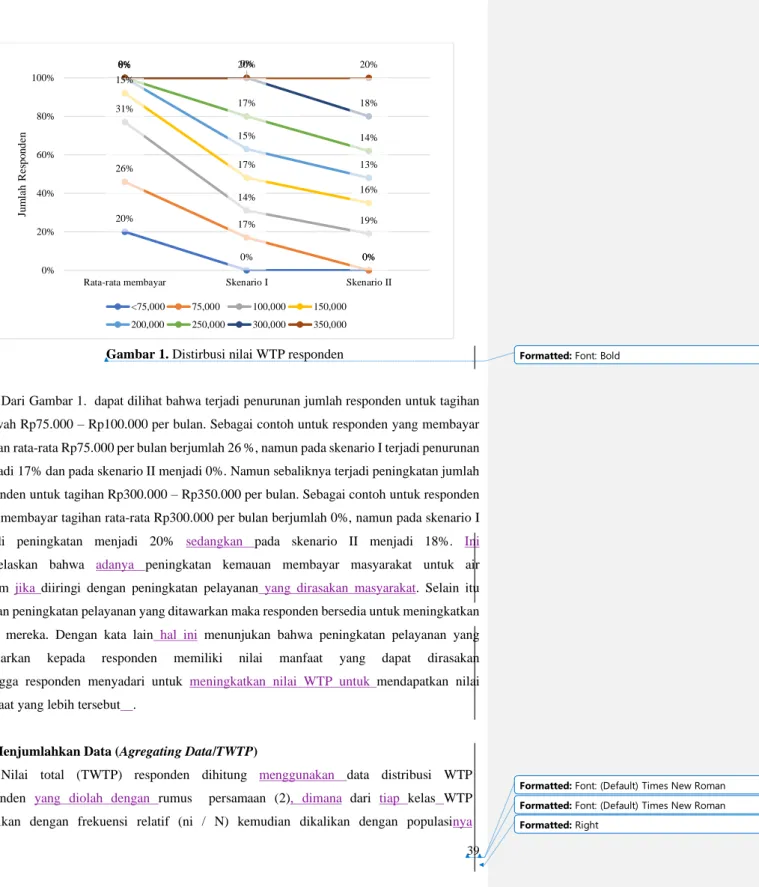Click the '200,000' light blue legend entry
Image resolution: width=759 pixels, height=887 pixels.
(x=136, y=325)
